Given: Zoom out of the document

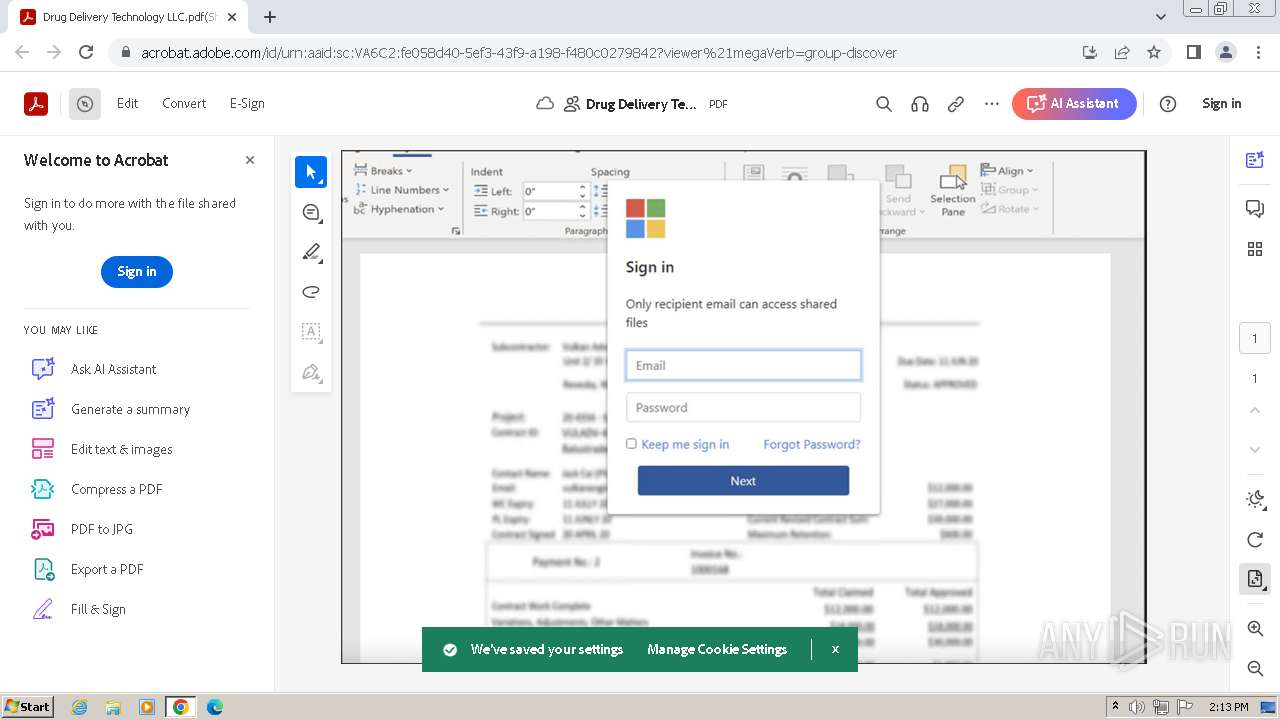Looking at the screenshot, I should [1255, 668].
